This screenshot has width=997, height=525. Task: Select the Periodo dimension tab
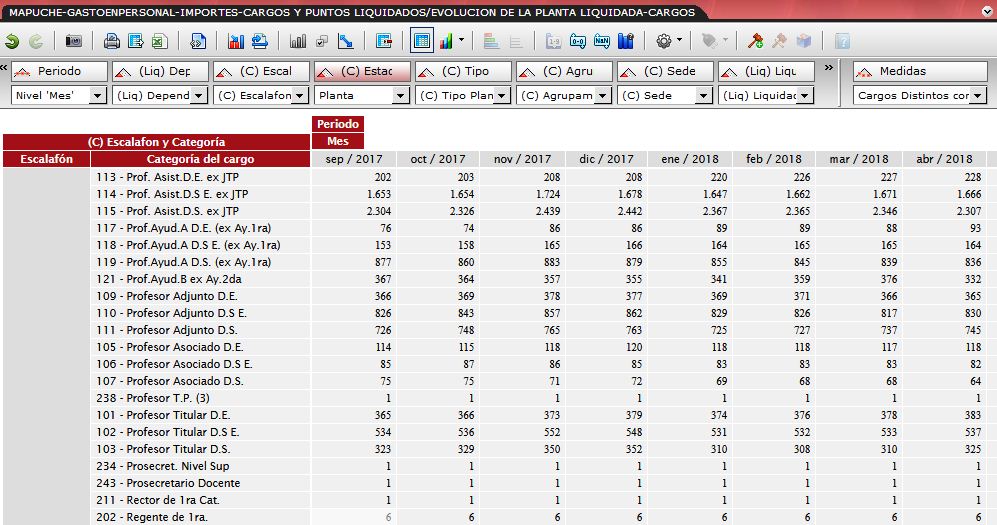pos(59,72)
